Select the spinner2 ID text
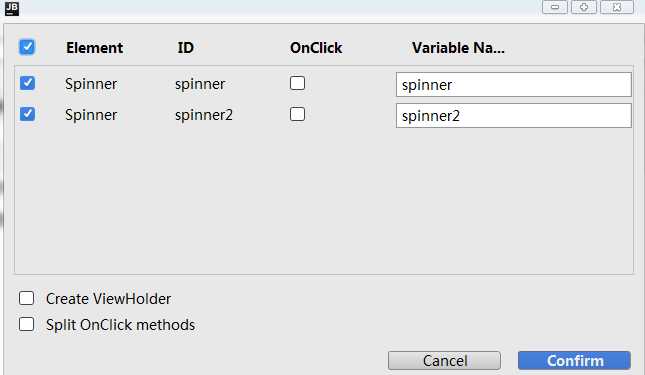Viewport: 645px width, 375px height. (x=204, y=115)
